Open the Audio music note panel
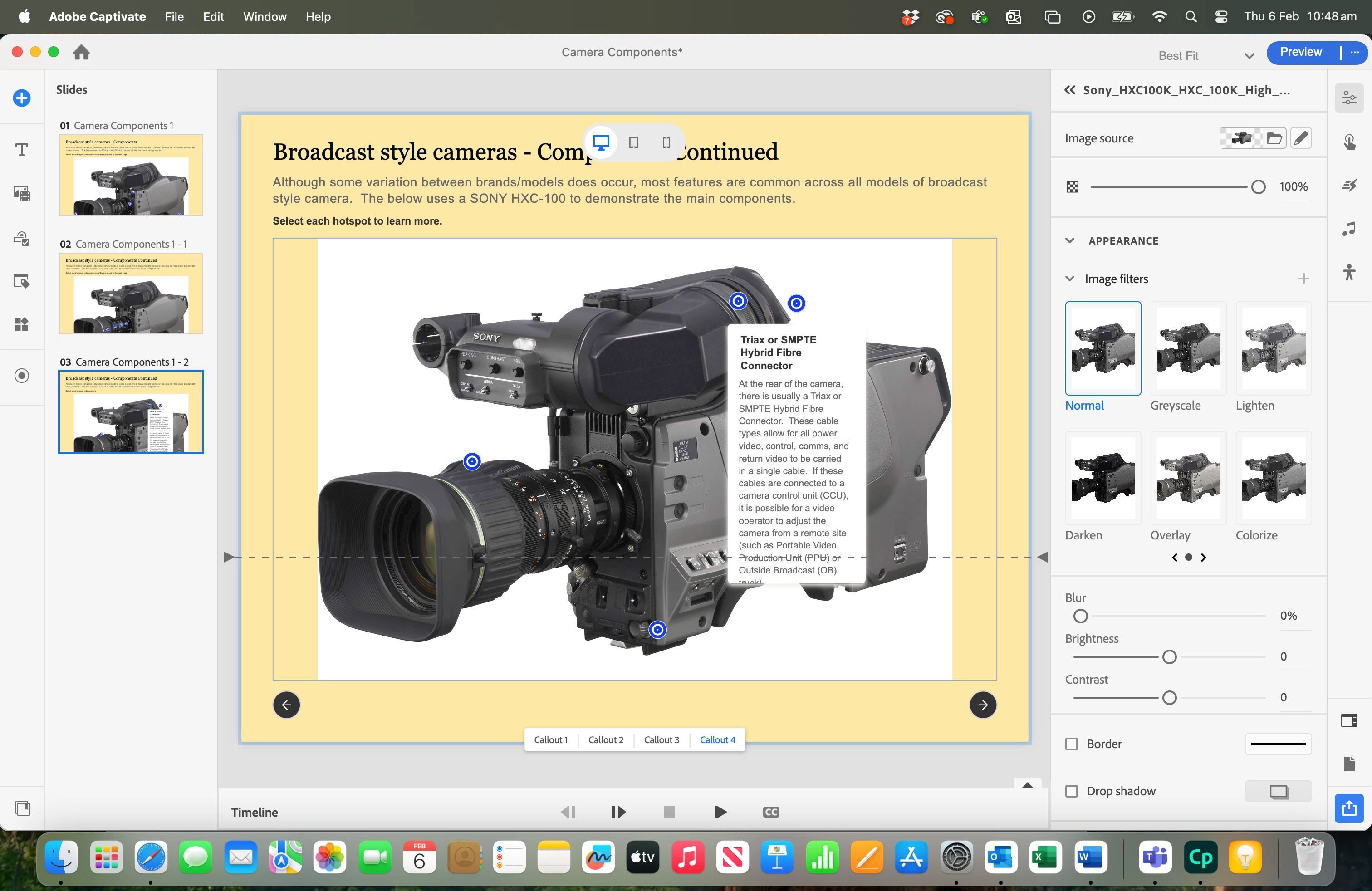 click(1349, 229)
